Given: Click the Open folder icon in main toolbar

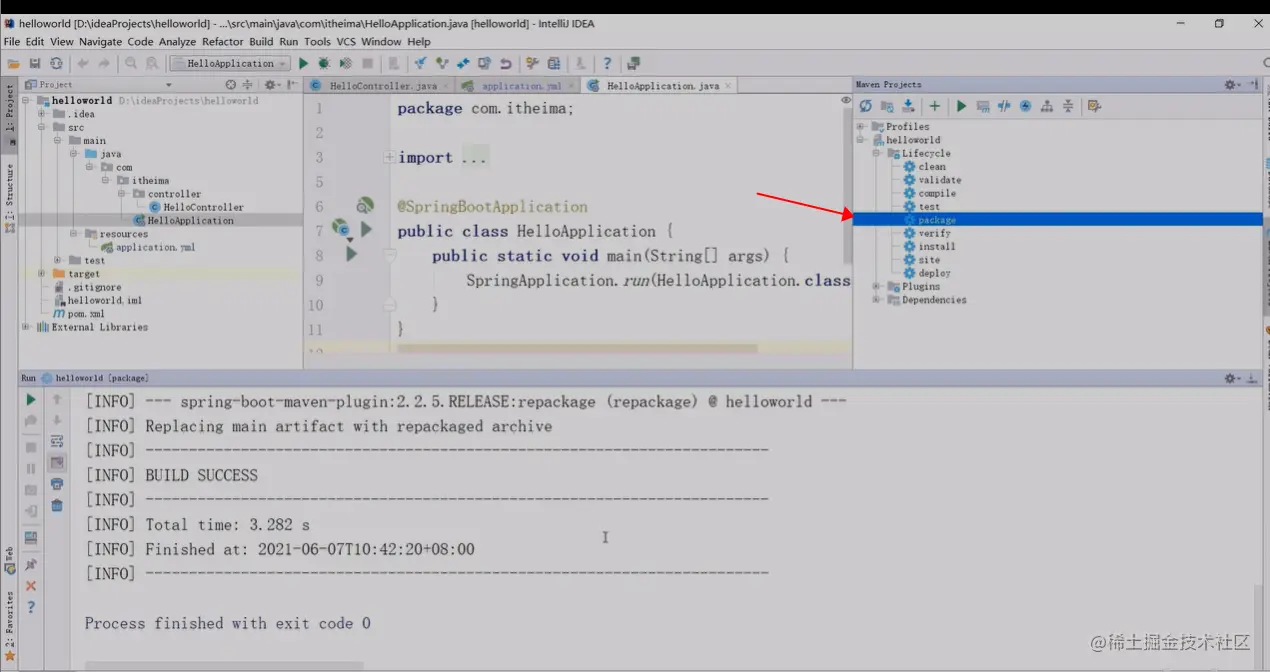Looking at the screenshot, I should pyautogui.click(x=14, y=64).
